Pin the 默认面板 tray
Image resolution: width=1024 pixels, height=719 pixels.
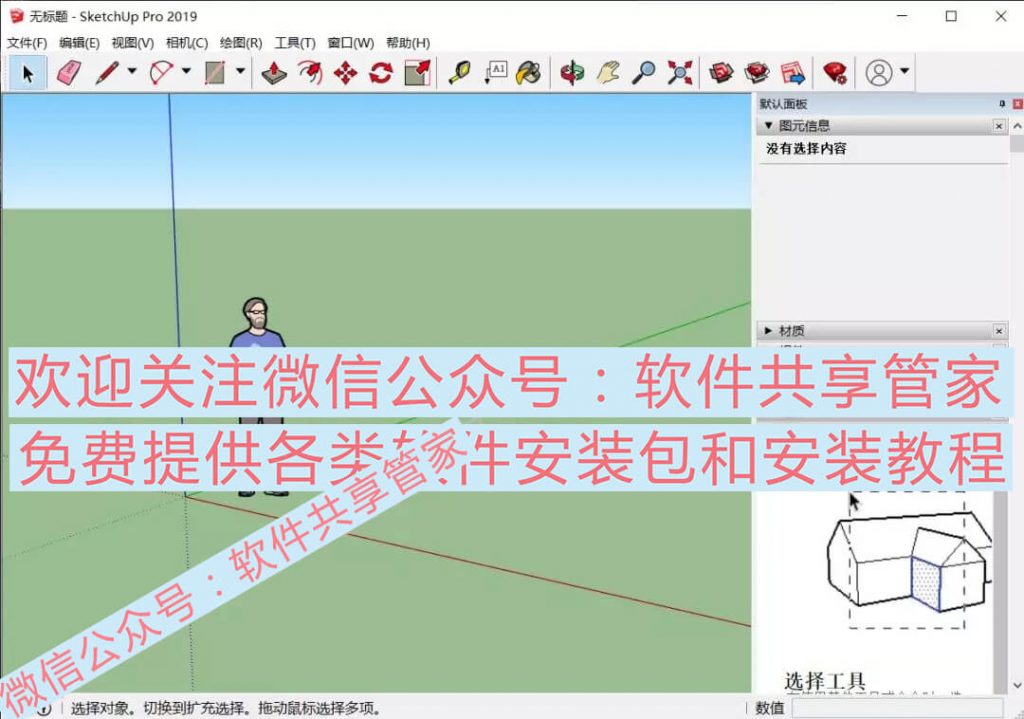pos(1002,104)
